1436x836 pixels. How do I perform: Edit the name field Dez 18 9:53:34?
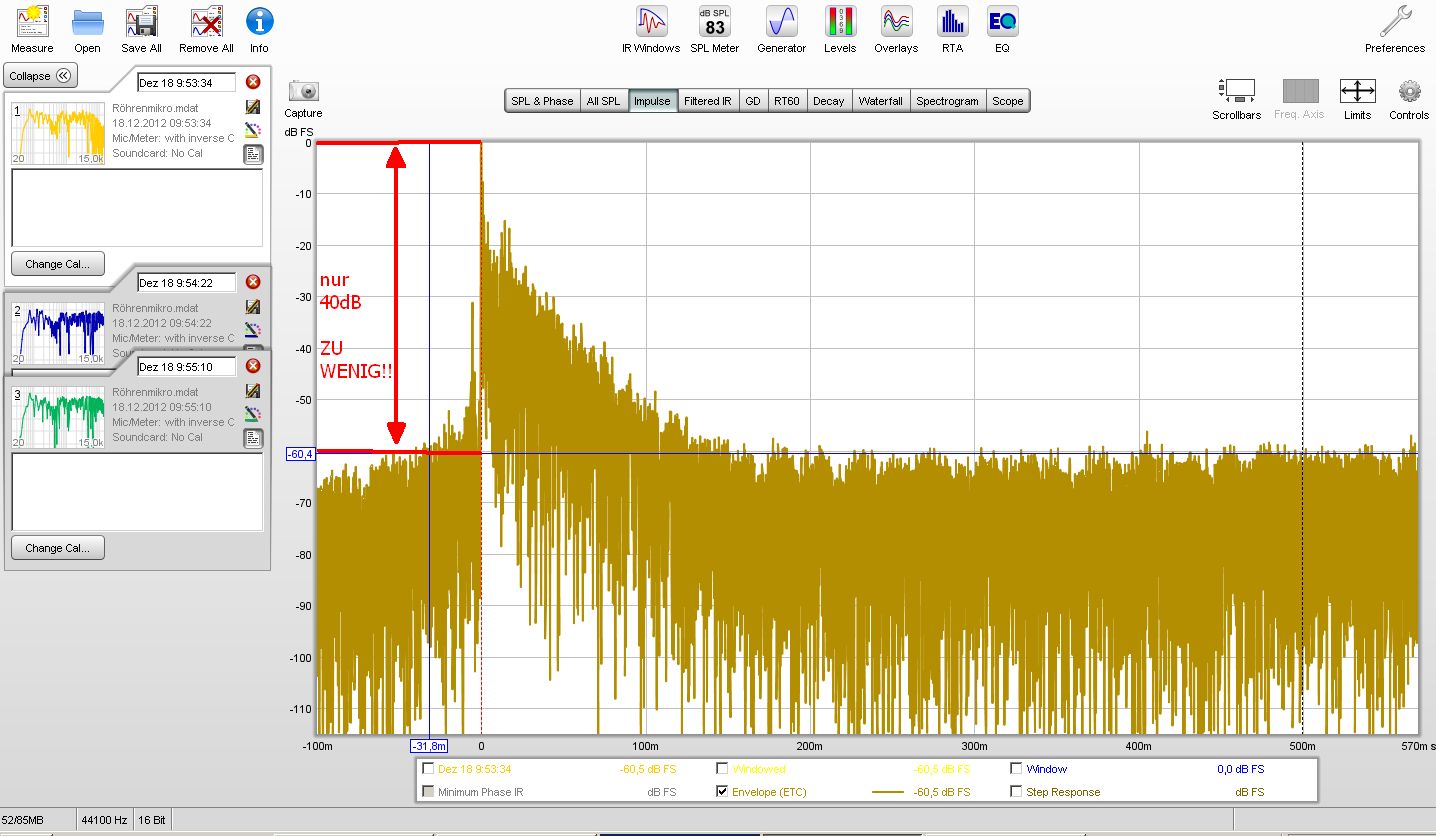click(187, 82)
